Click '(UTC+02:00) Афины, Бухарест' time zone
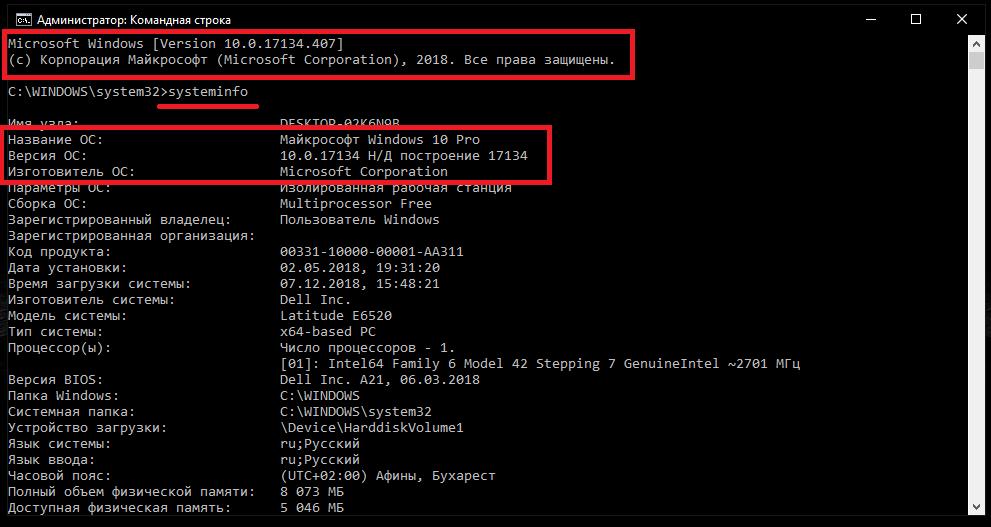 [387, 476]
